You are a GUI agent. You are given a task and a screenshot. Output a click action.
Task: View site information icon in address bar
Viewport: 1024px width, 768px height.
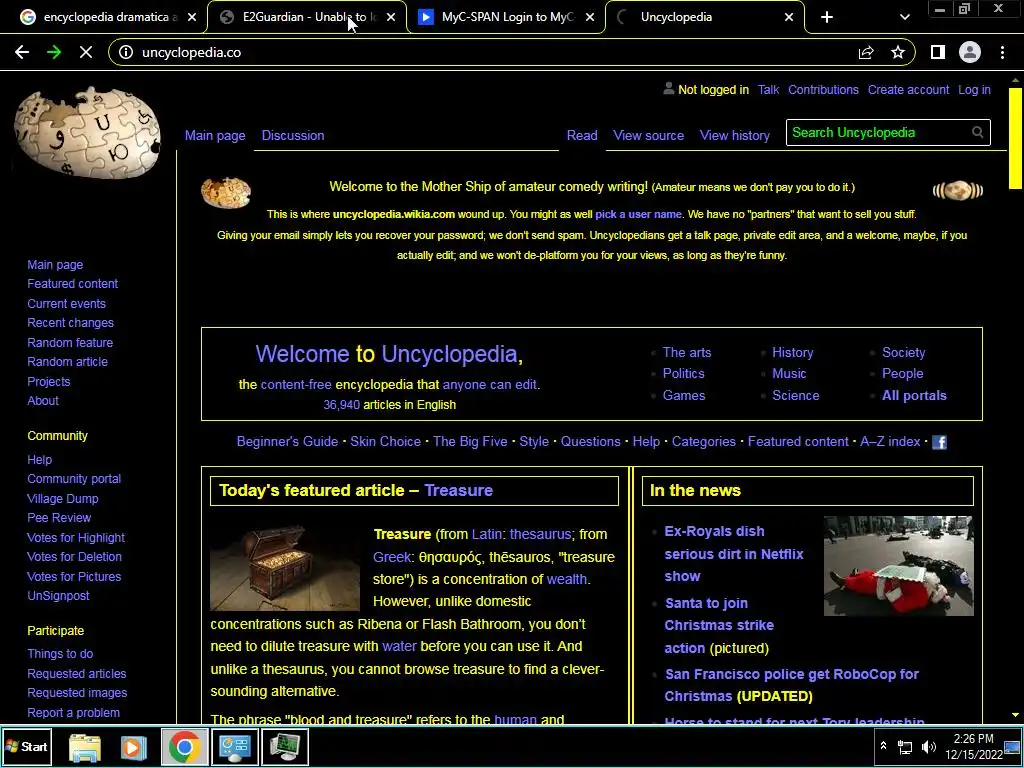pos(125,52)
